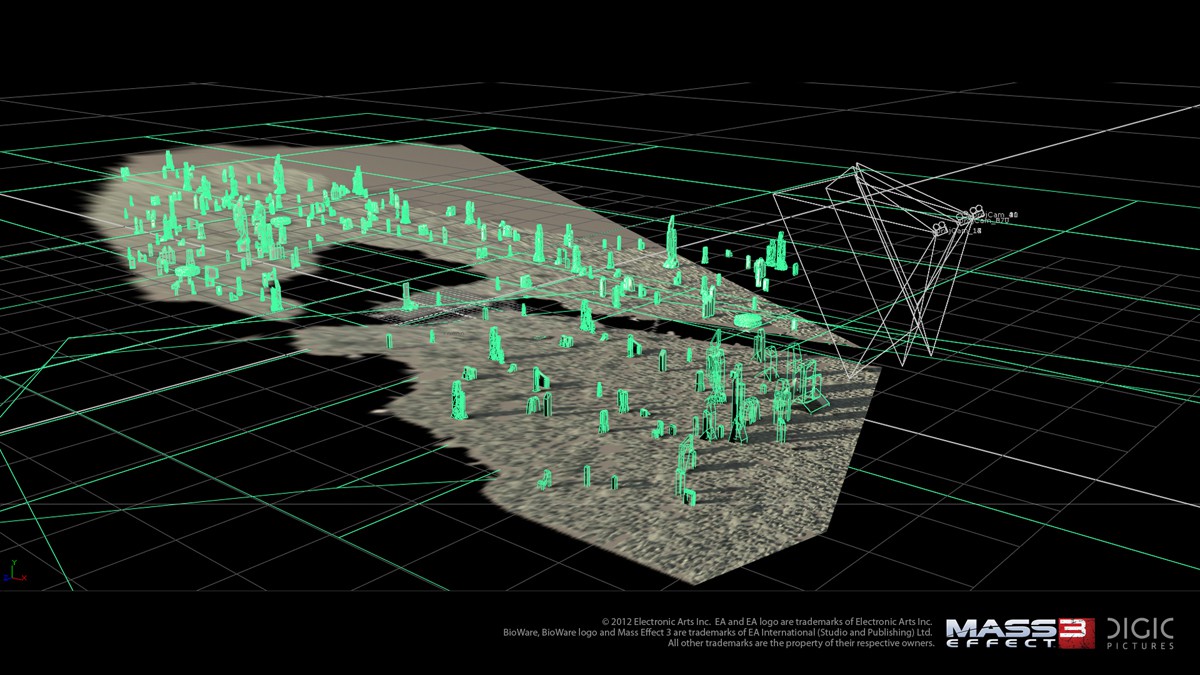The height and width of the screenshot is (675, 1200).
Task: Click the line starting 'BioWare, BioWare logo and Mass Effect 3'
Action: (717, 633)
